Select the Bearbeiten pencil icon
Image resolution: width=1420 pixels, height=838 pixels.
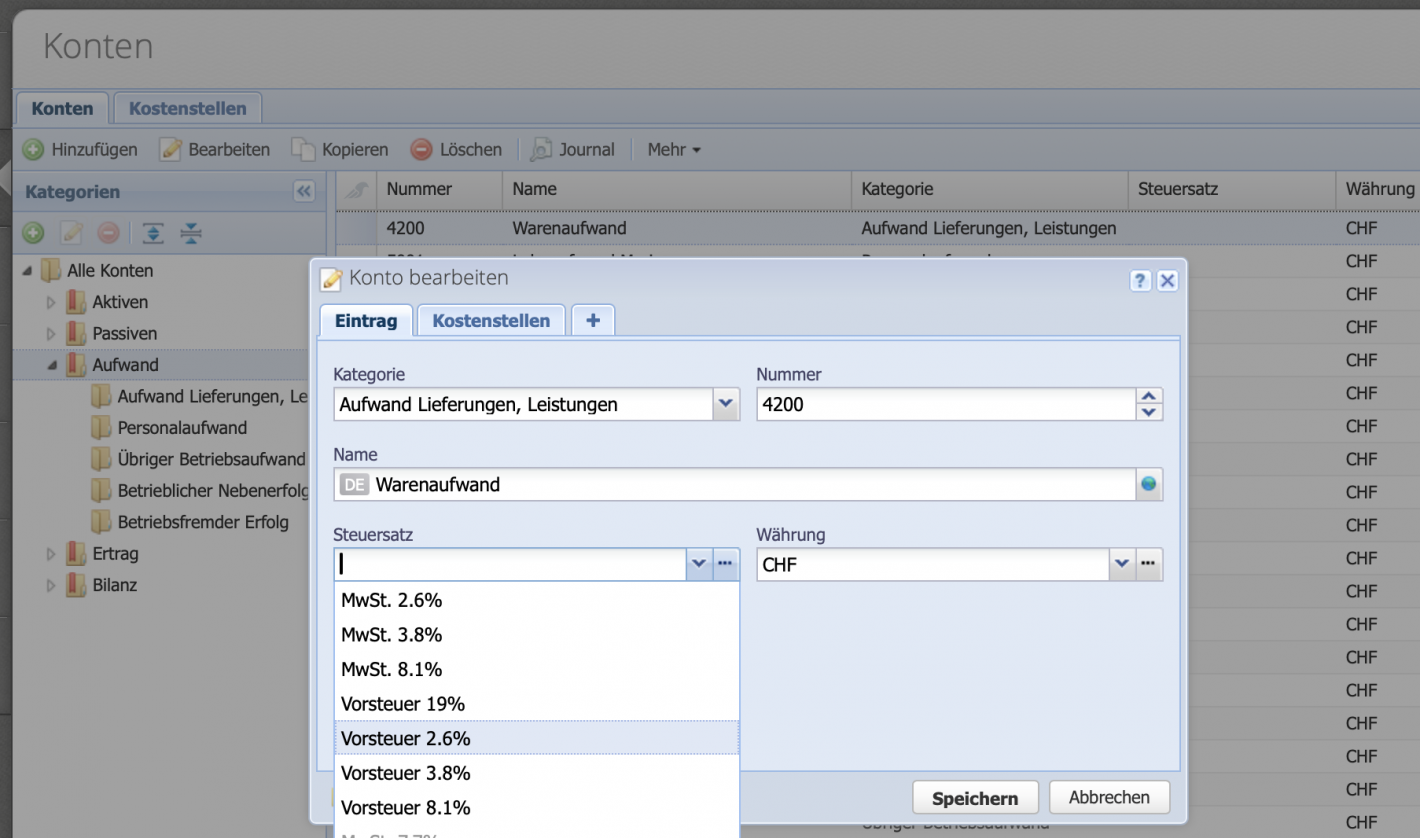pos(170,149)
